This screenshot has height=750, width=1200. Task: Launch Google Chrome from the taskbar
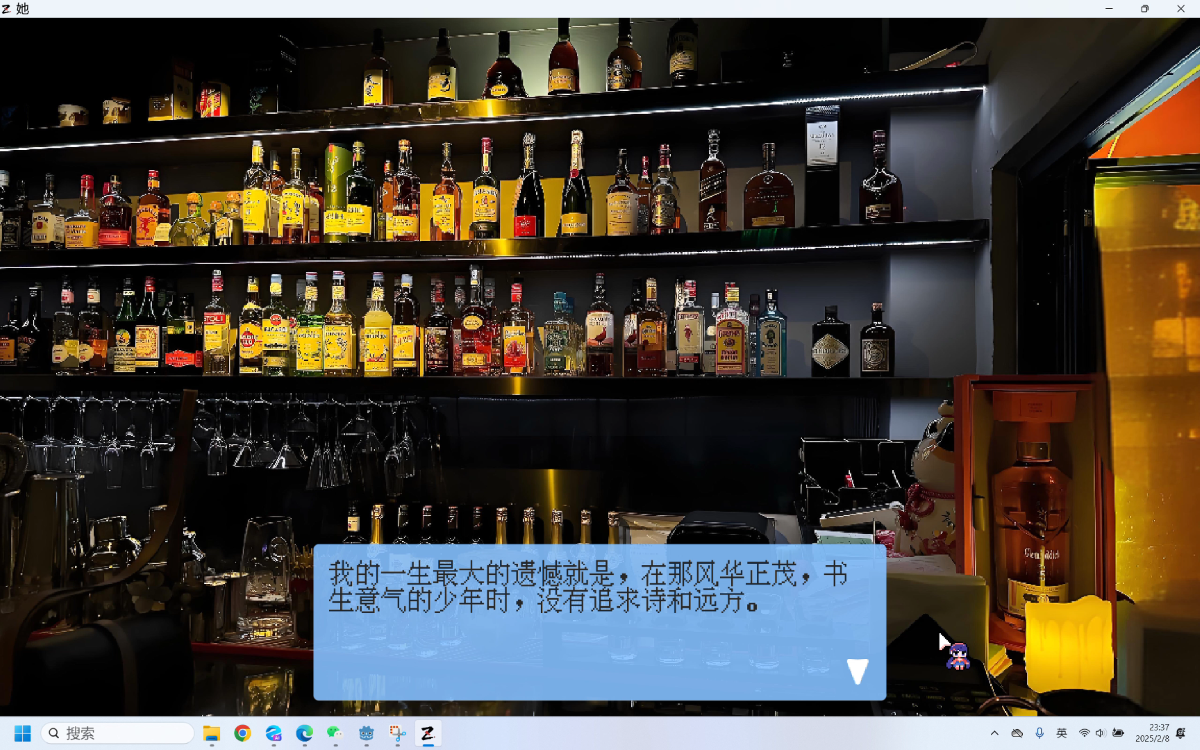point(242,733)
